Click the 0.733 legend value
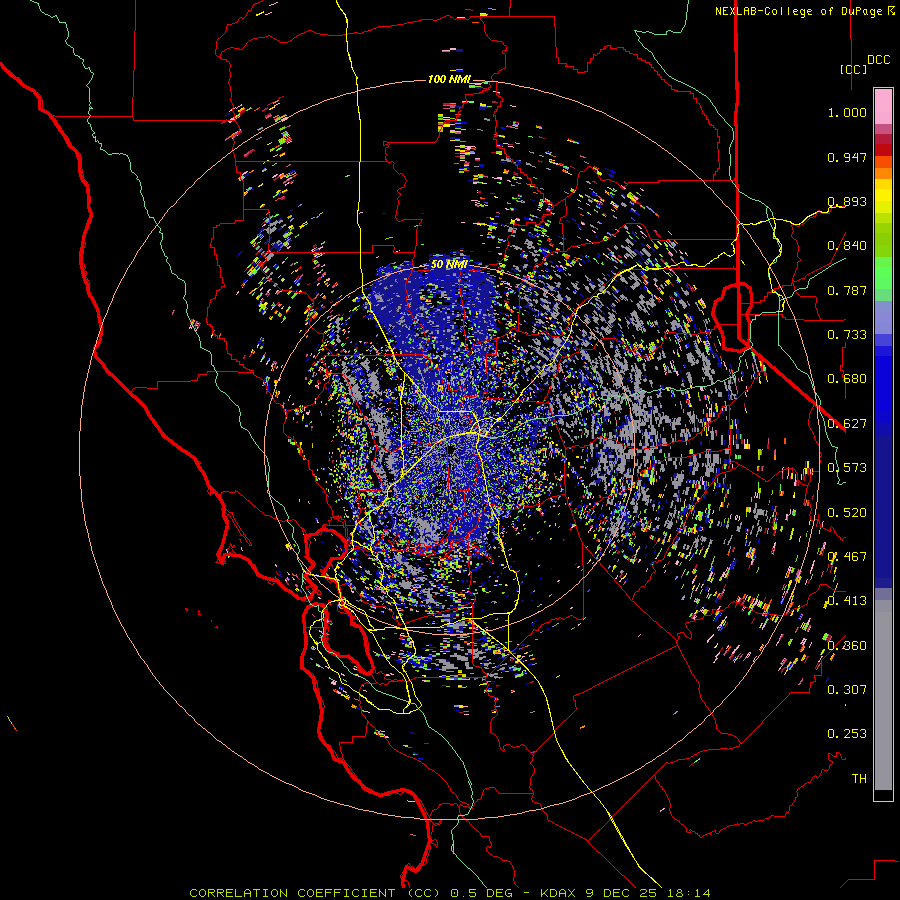The image size is (900, 900). pos(847,335)
